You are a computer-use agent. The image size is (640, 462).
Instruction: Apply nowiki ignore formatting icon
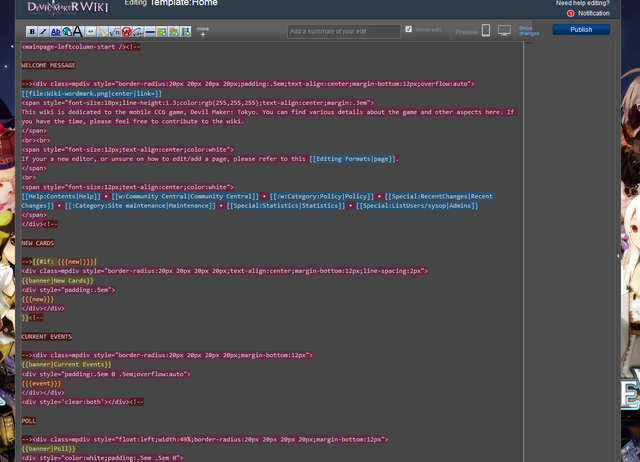pos(127,31)
